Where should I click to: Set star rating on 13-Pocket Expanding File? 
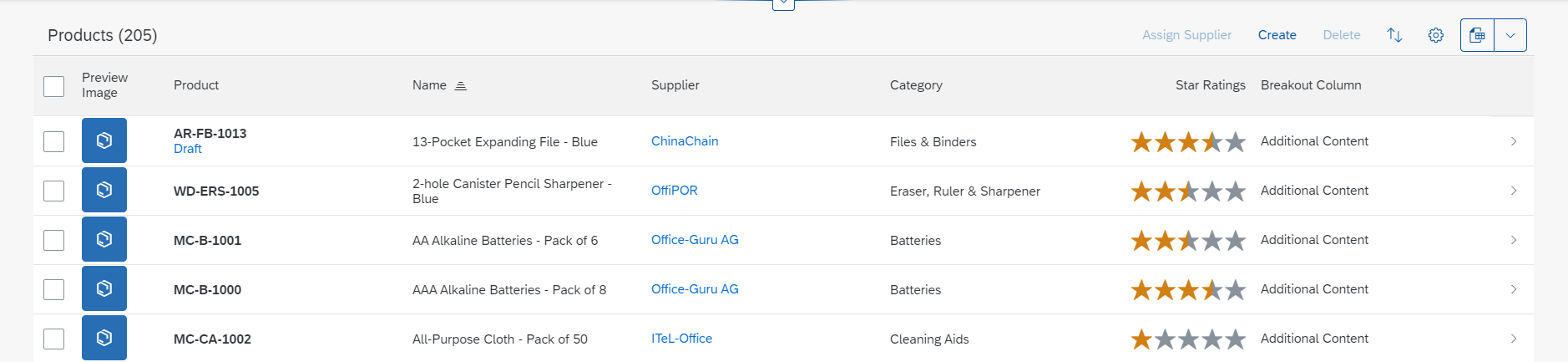click(1188, 142)
